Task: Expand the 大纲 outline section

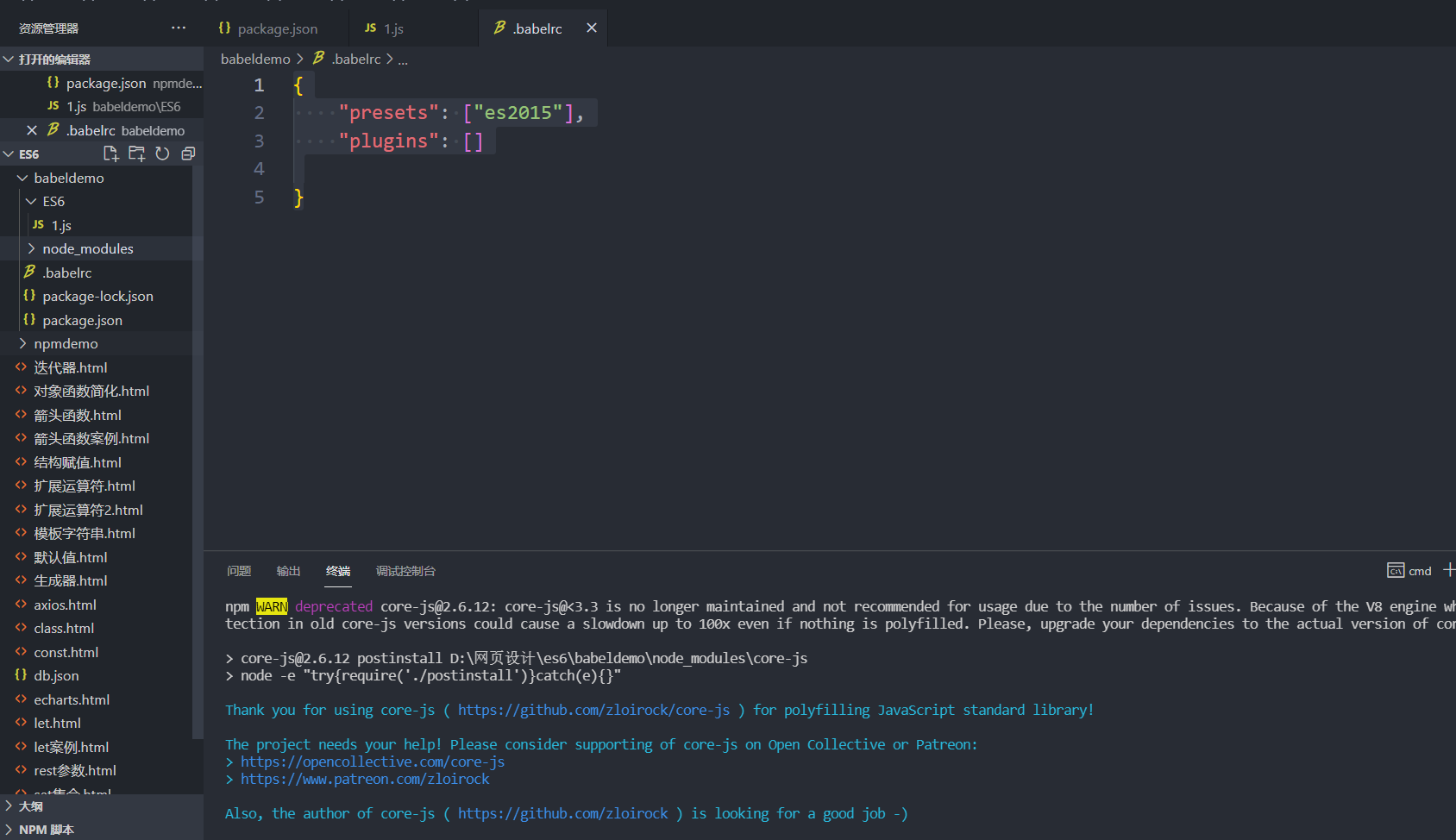Action: [x=102, y=806]
